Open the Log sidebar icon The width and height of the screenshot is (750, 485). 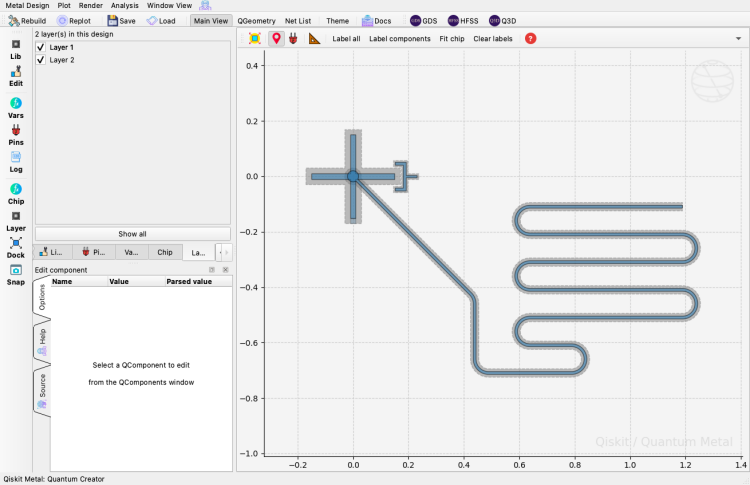click(16, 162)
